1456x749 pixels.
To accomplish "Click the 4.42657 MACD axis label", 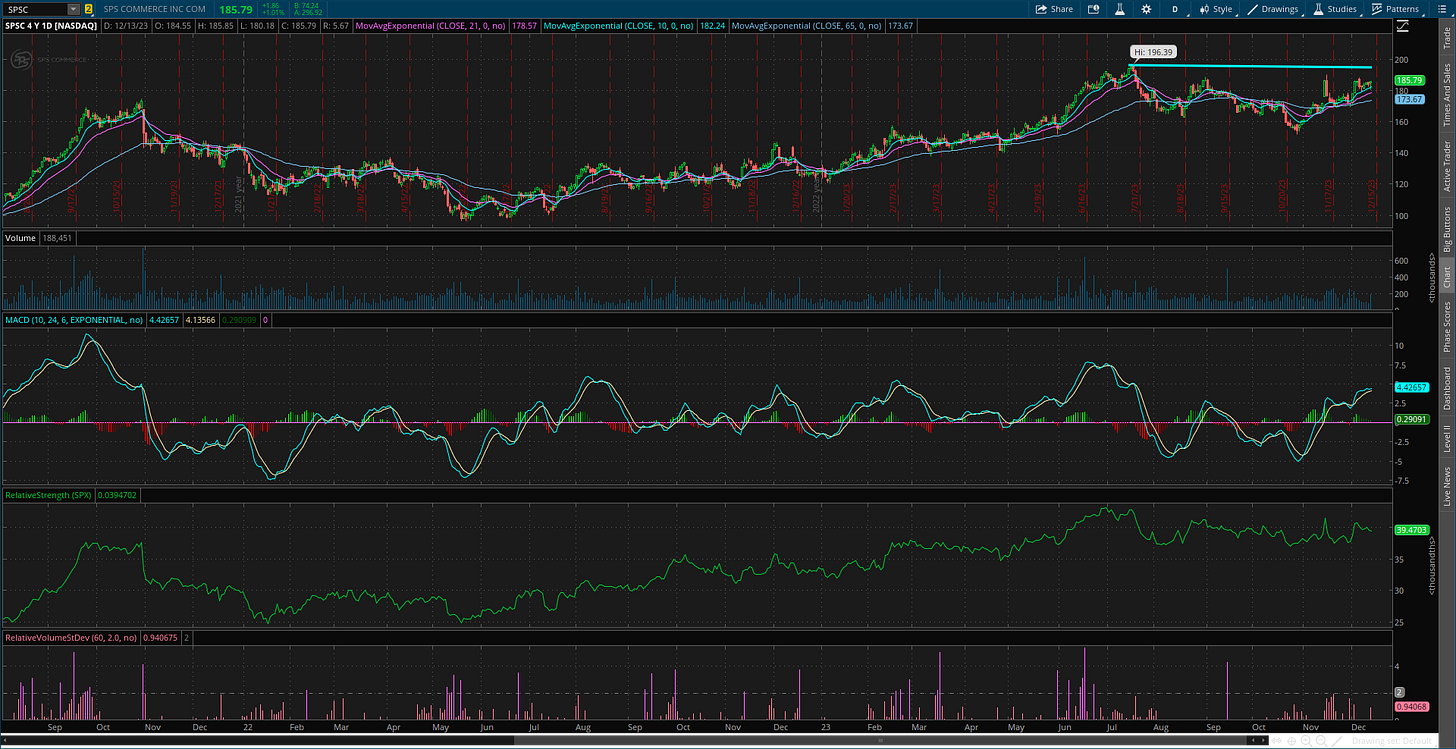I will tap(1411, 387).
